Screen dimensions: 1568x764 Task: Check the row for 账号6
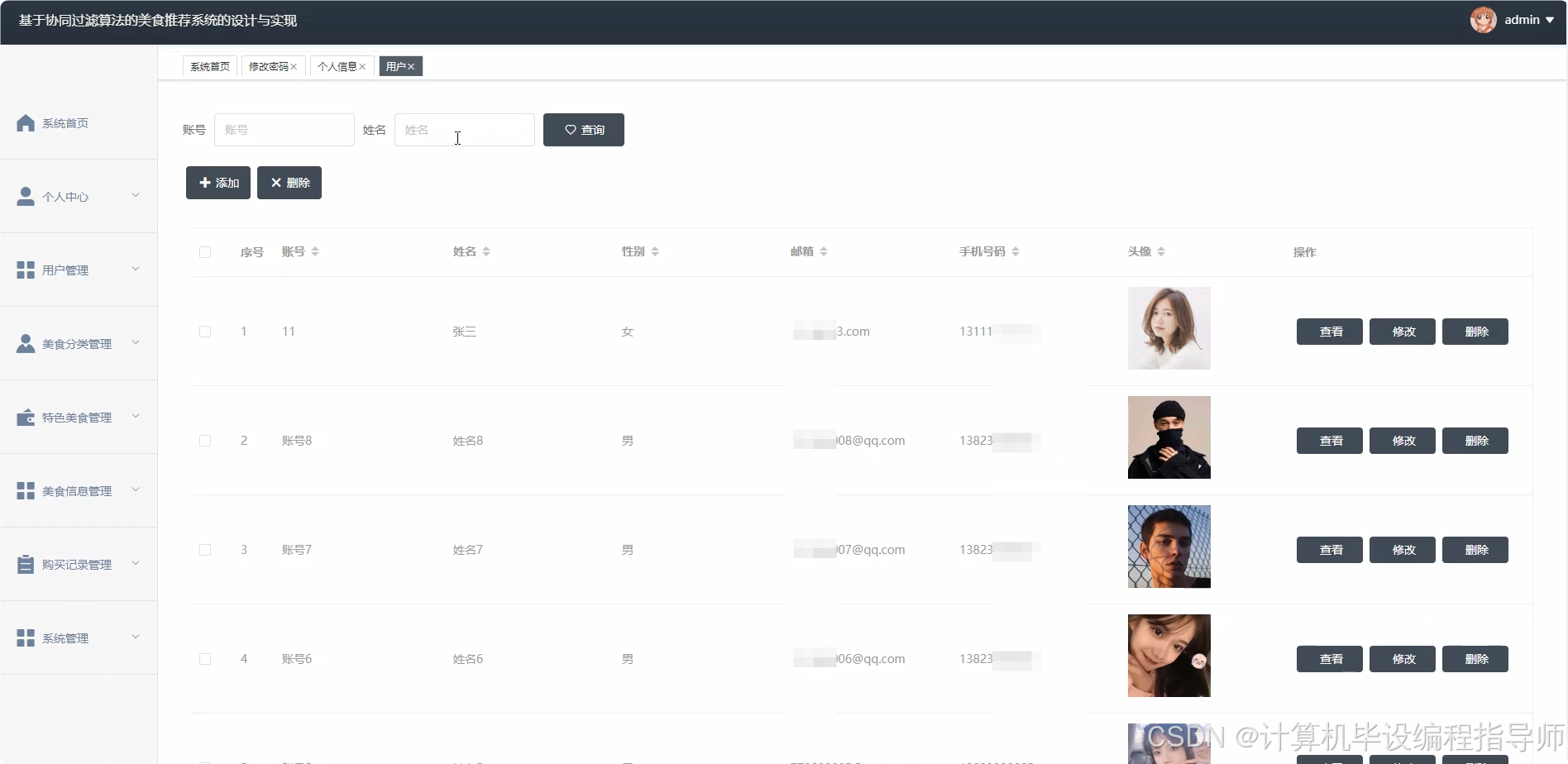click(205, 659)
